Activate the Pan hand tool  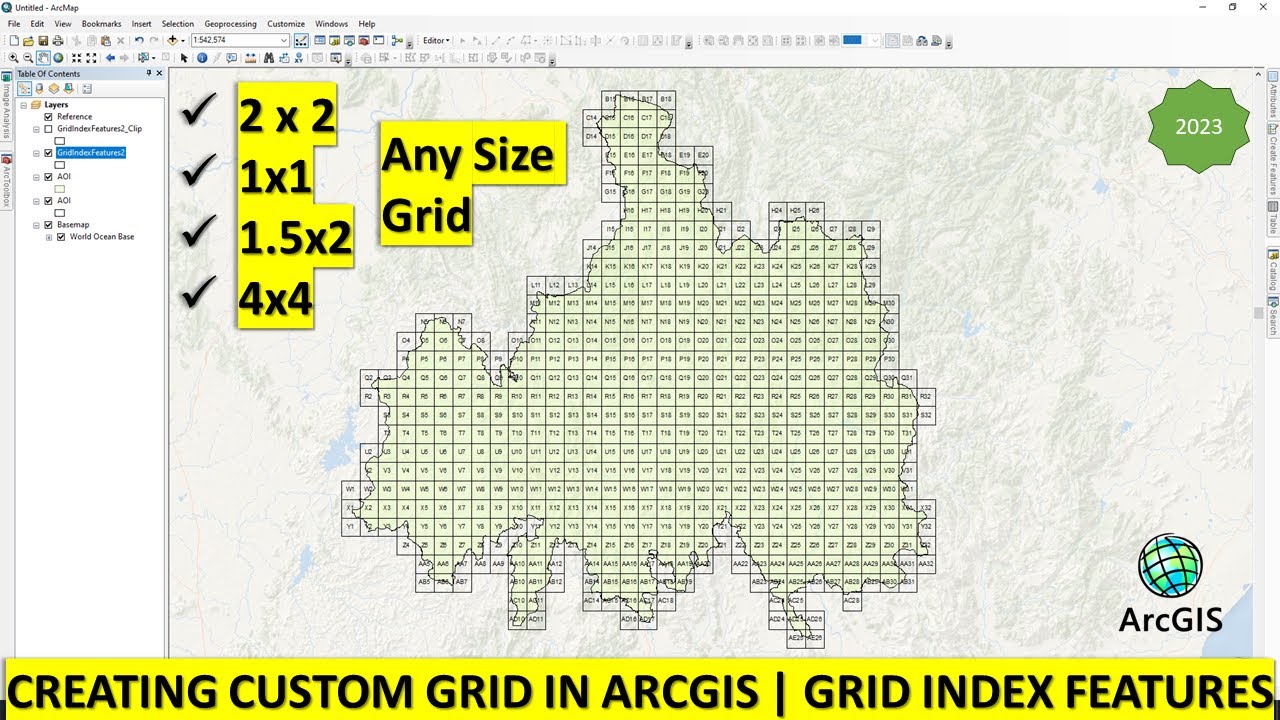43,58
